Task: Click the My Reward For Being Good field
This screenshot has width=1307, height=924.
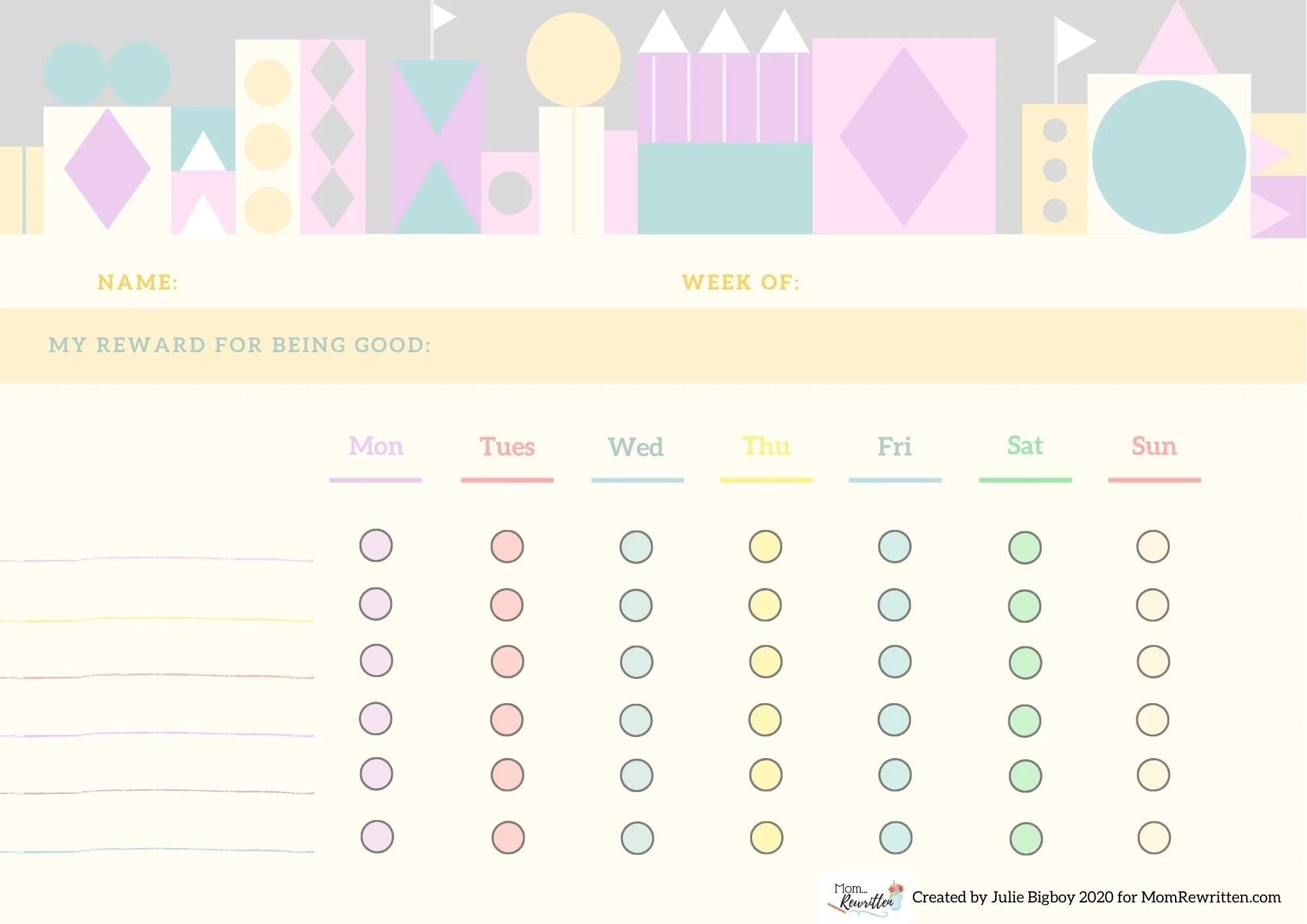Action: [653, 345]
